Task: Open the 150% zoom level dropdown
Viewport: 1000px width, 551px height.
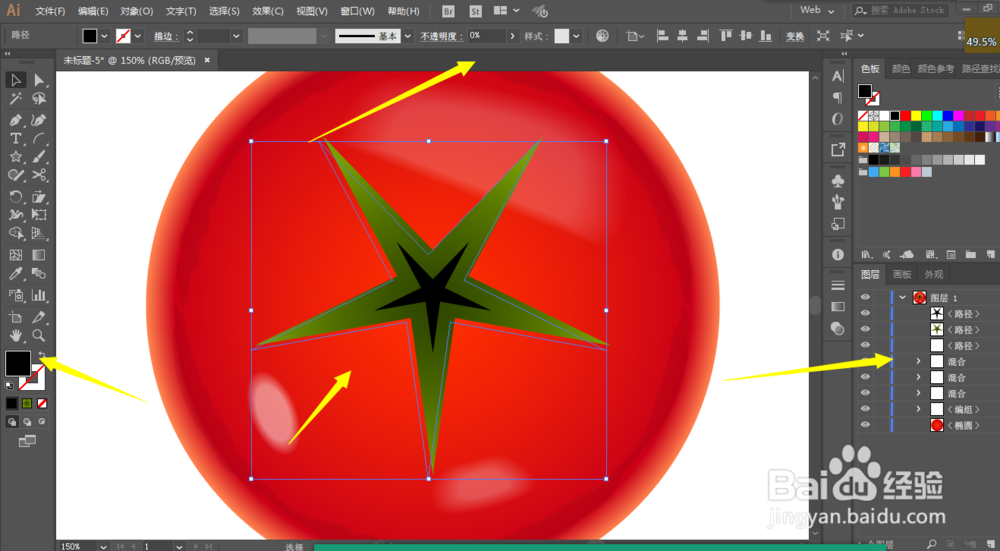Action: (x=103, y=547)
